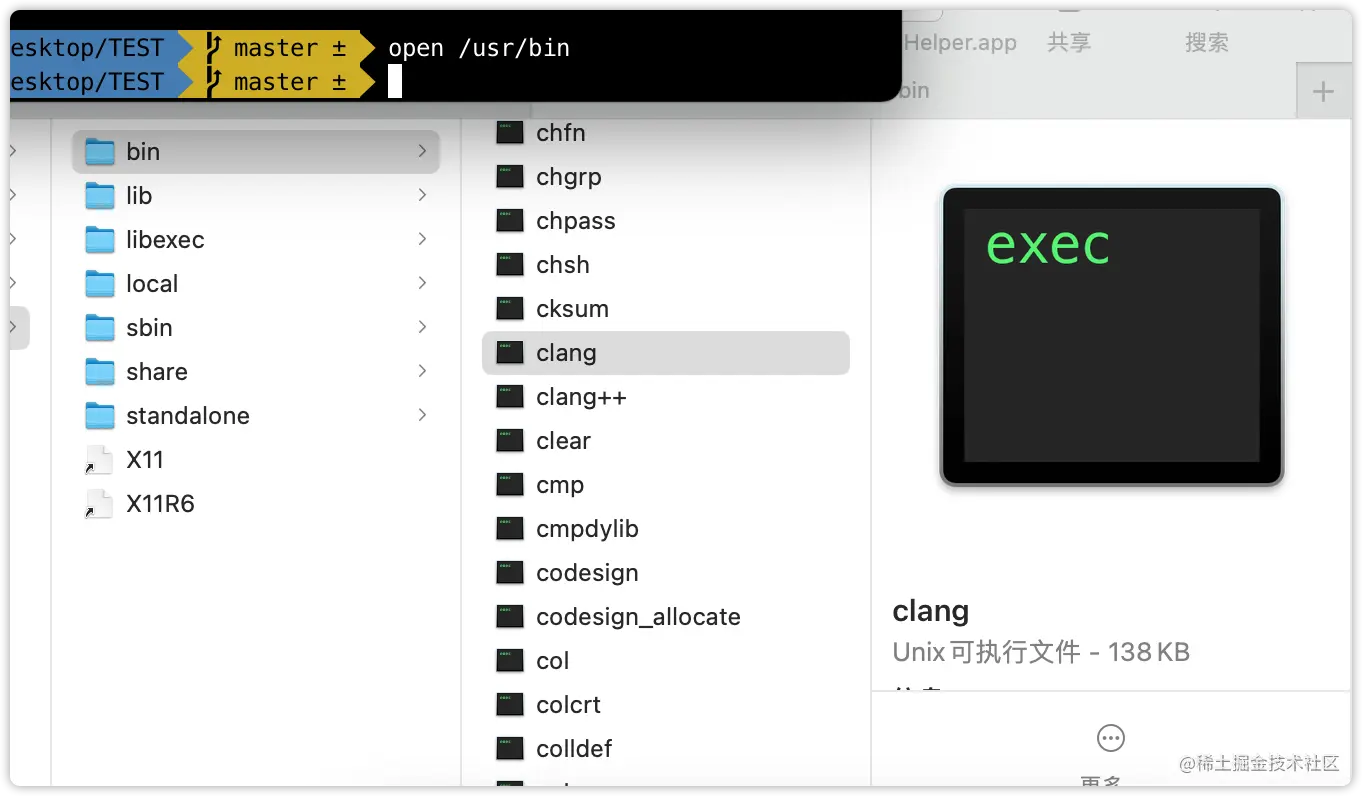
Task: Click the 'Unix 可执行文件 - 138 KB' text
Action: point(1041,653)
